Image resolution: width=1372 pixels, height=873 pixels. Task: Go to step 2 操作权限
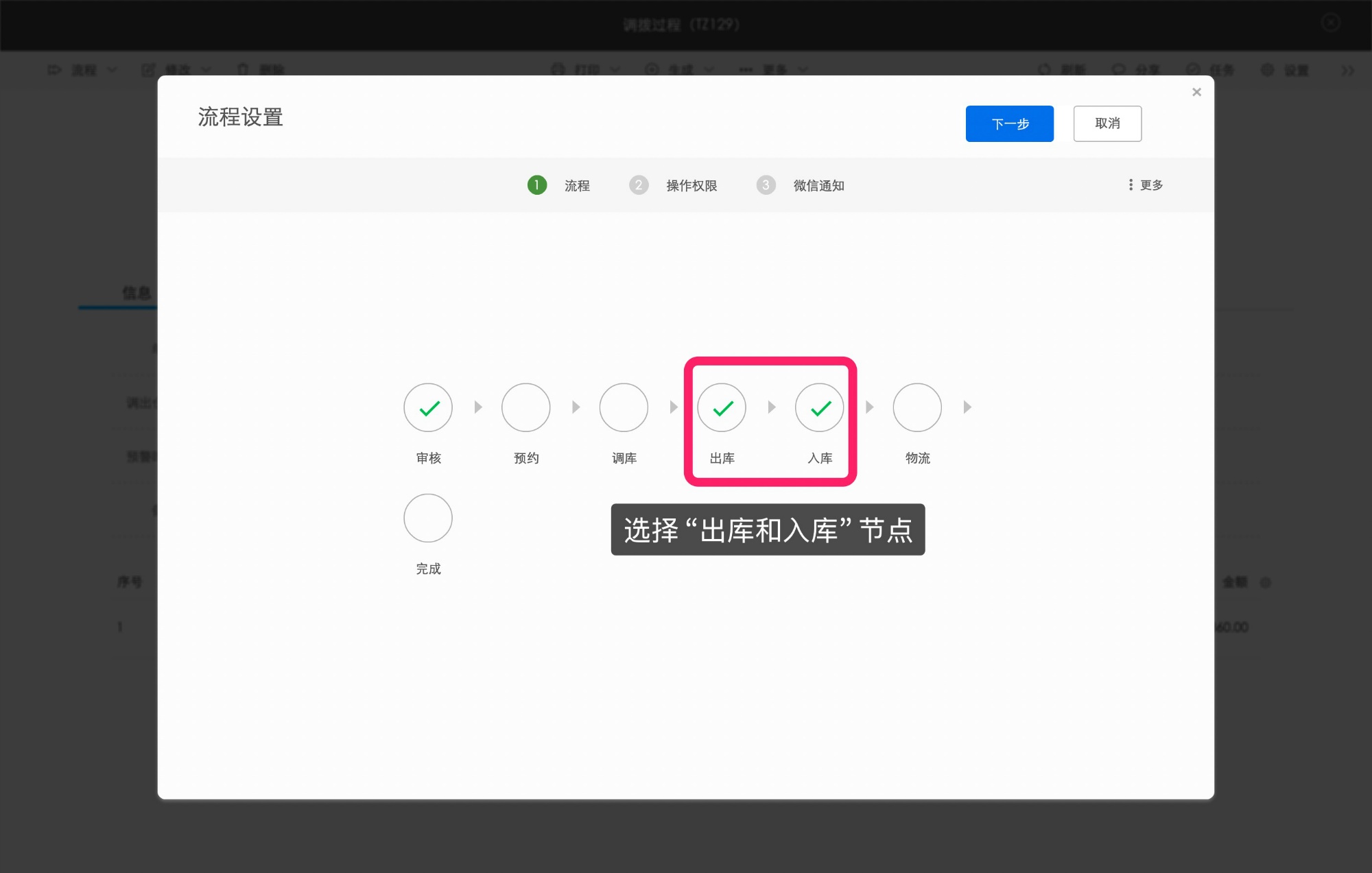(673, 185)
